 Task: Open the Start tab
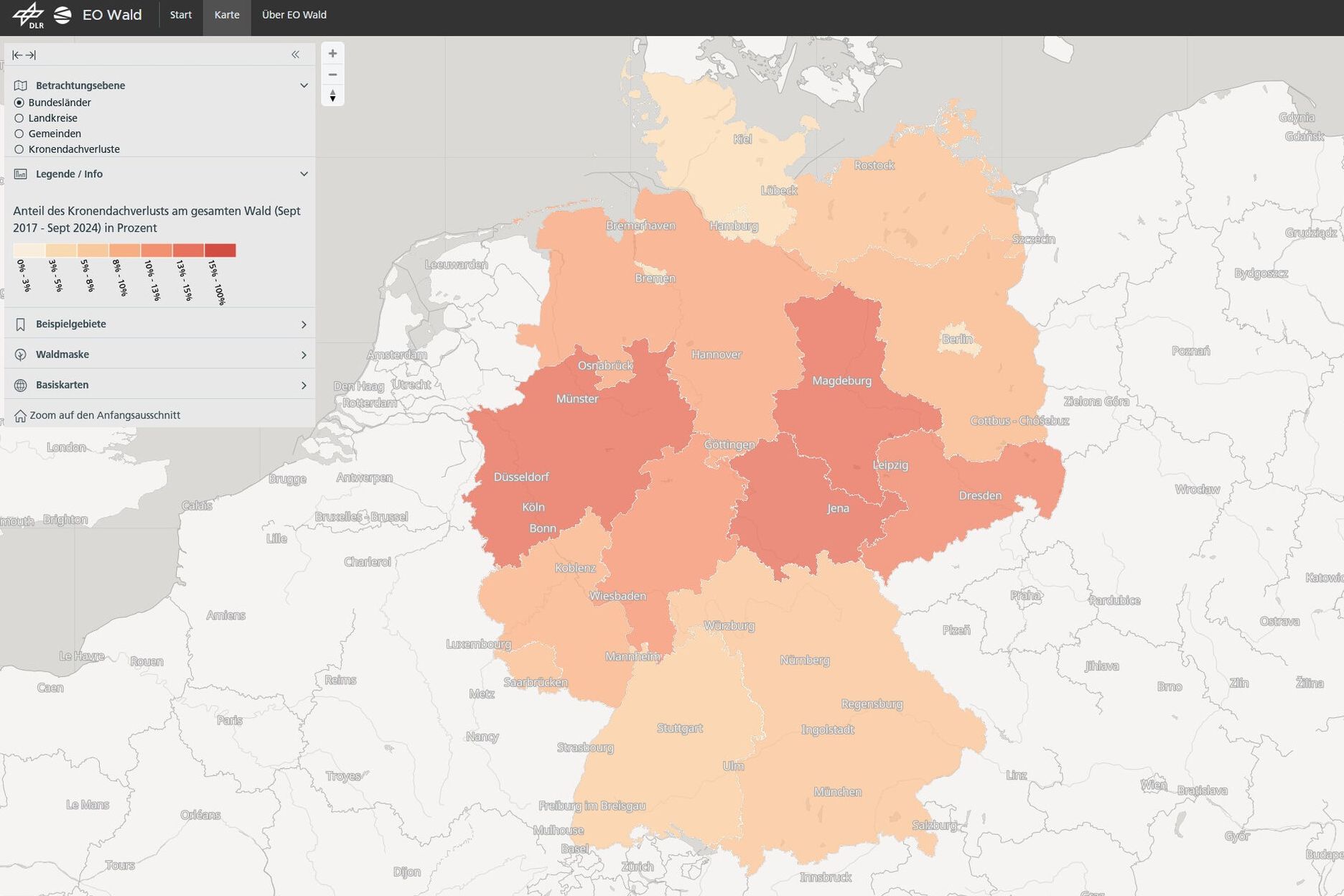point(181,15)
